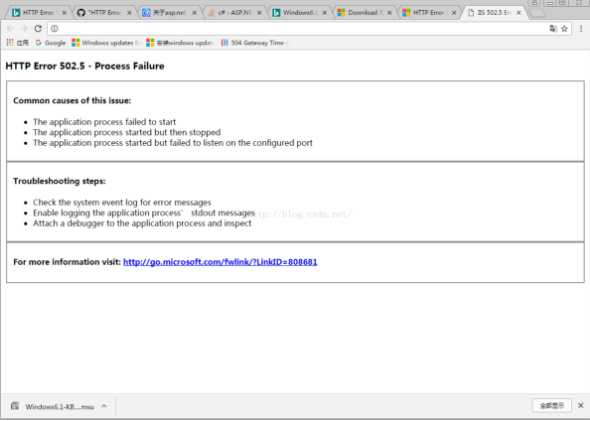Open the Google bookmark

(x=50, y=43)
